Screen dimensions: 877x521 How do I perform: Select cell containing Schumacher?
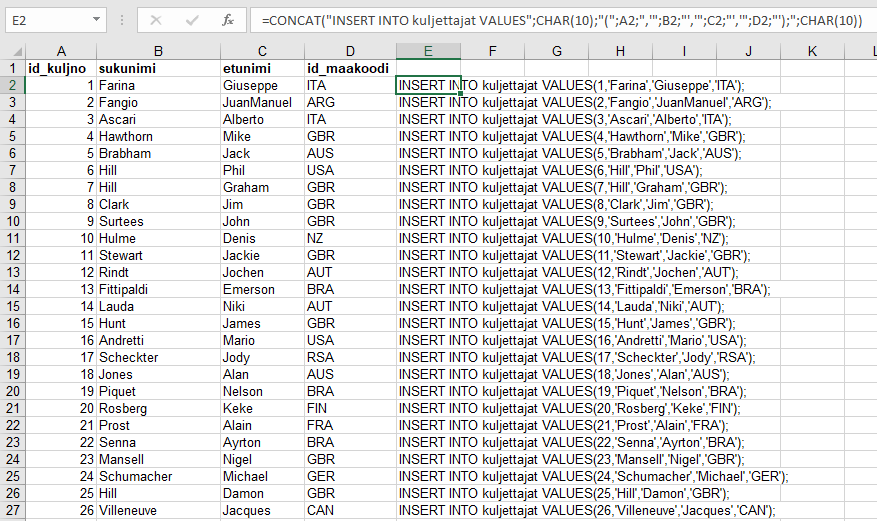(158, 476)
